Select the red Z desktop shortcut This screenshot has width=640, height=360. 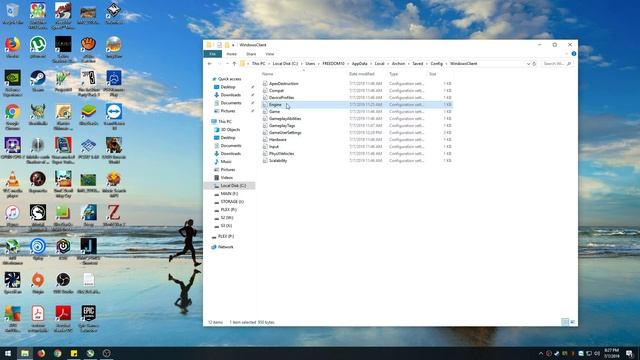(114, 216)
